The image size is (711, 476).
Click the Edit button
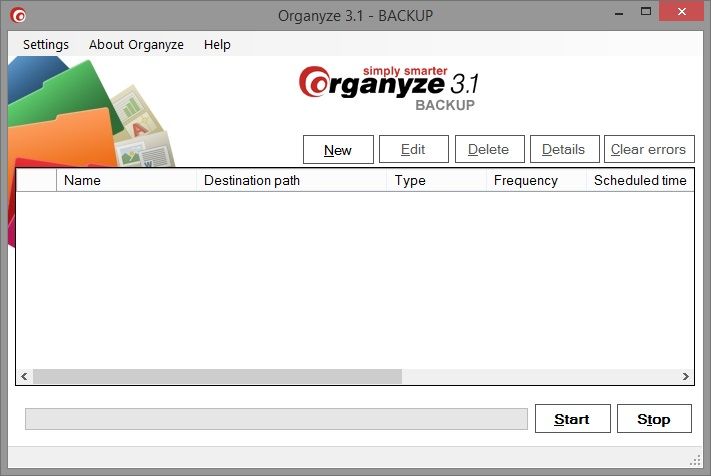(414, 149)
